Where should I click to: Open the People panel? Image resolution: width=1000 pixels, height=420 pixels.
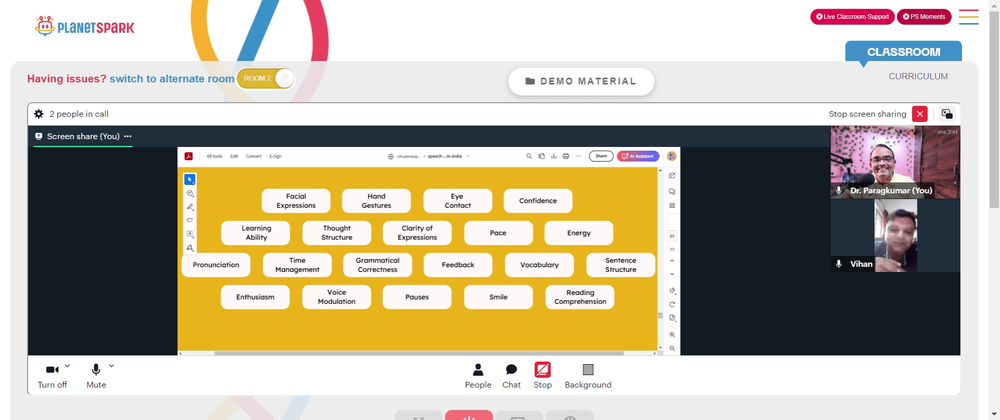[x=478, y=376]
